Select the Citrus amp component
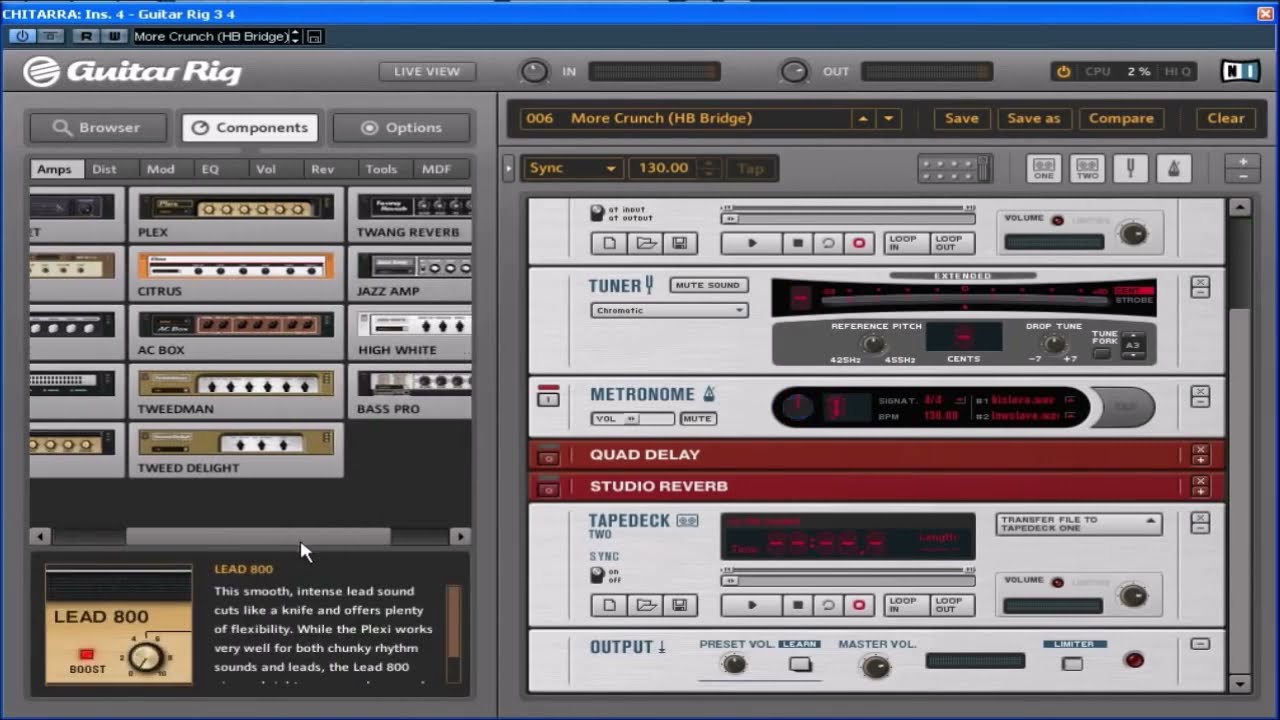 236,273
